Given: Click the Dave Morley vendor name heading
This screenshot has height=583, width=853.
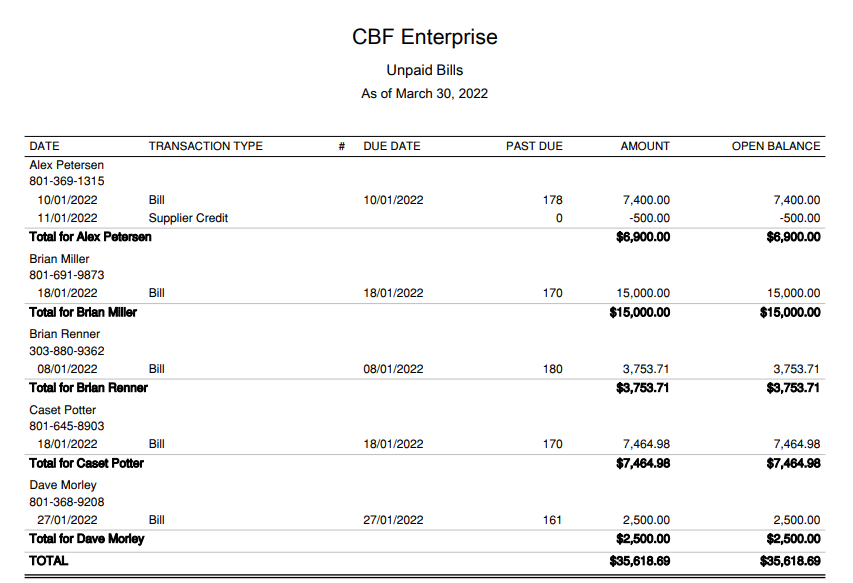Looking at the screenshot, I should [x=63, y=485].
